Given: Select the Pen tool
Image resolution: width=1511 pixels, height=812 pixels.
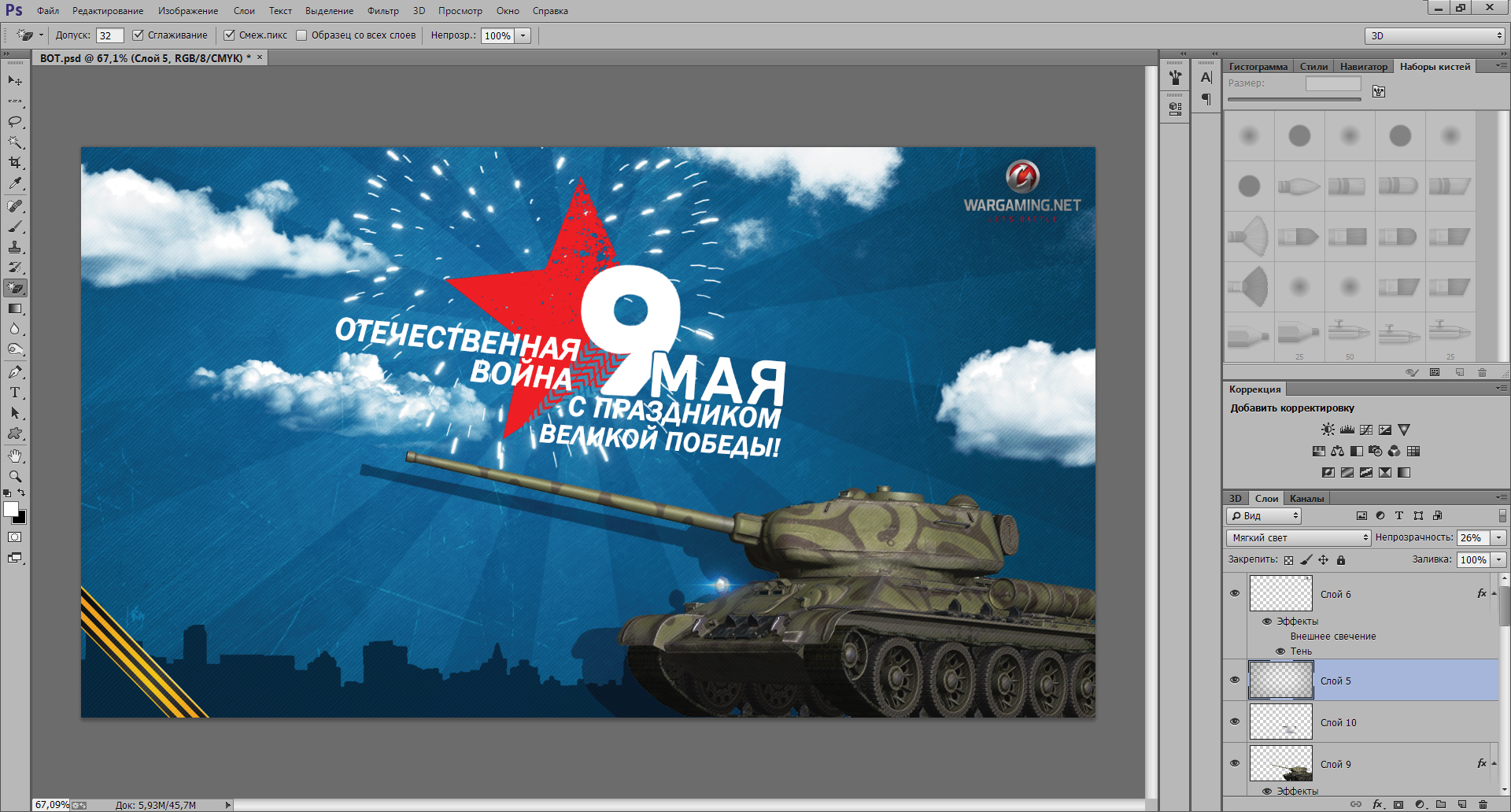Looking at the screenshot, I should click(x=15, y=372).
